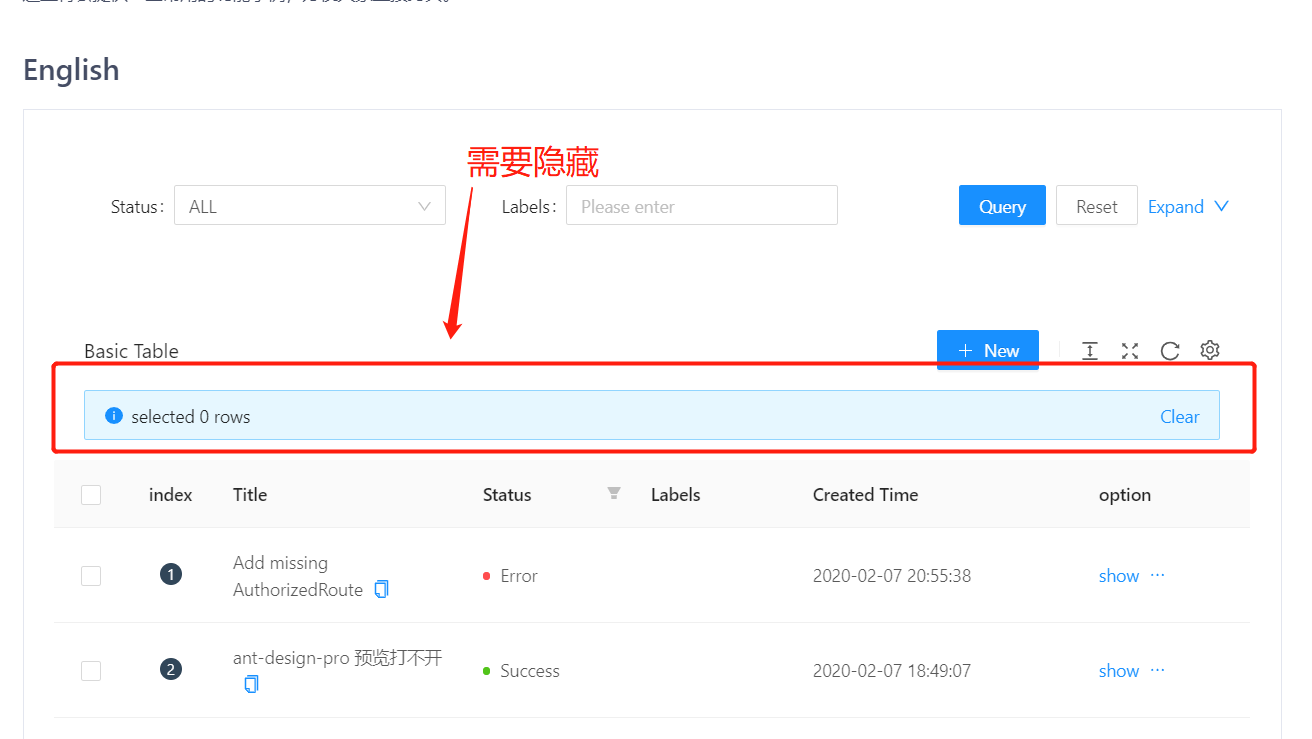Click the filter icon on Status column

[613, 493]
